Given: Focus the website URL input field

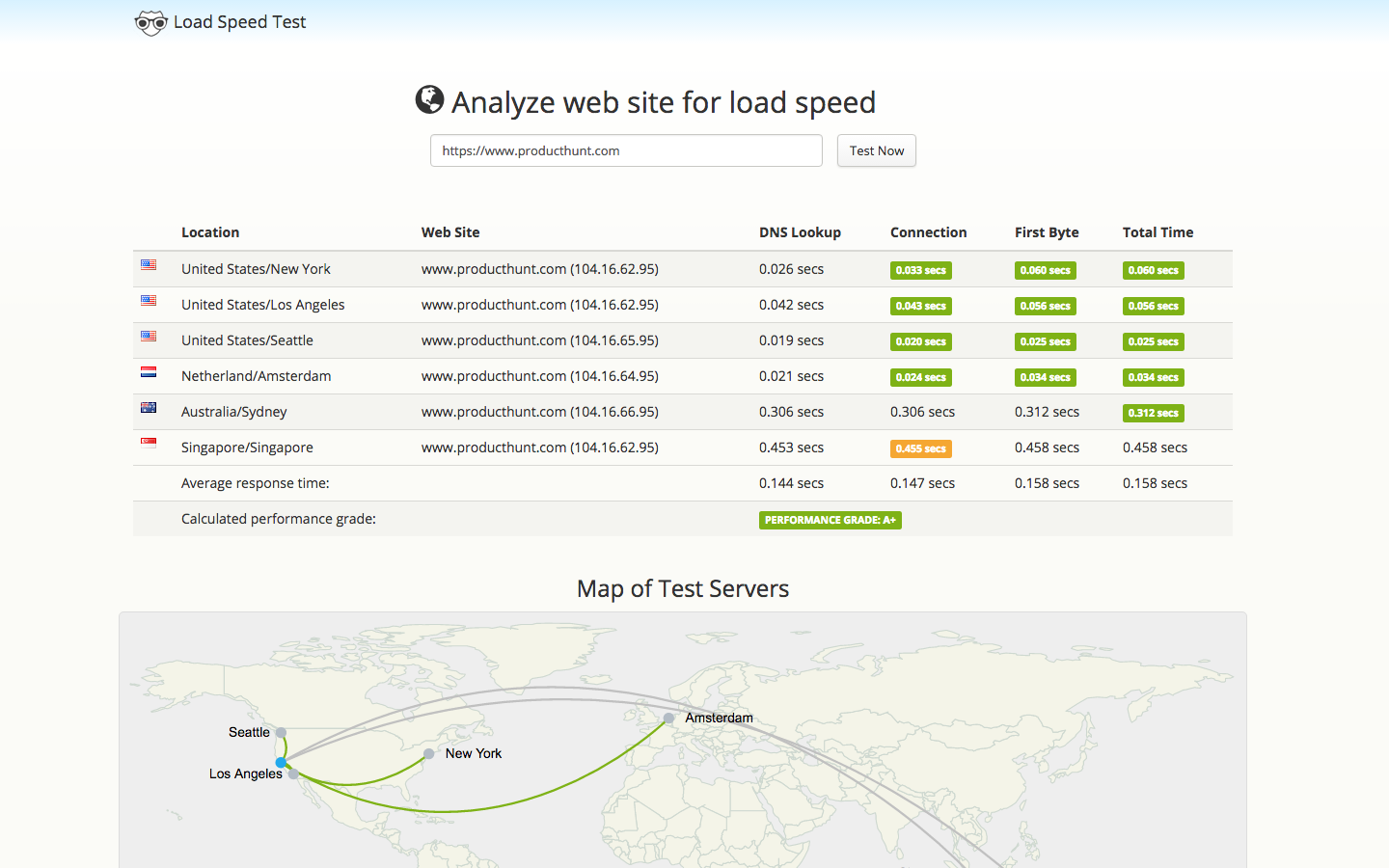Looking at the screenshot, I should (626, 150).
